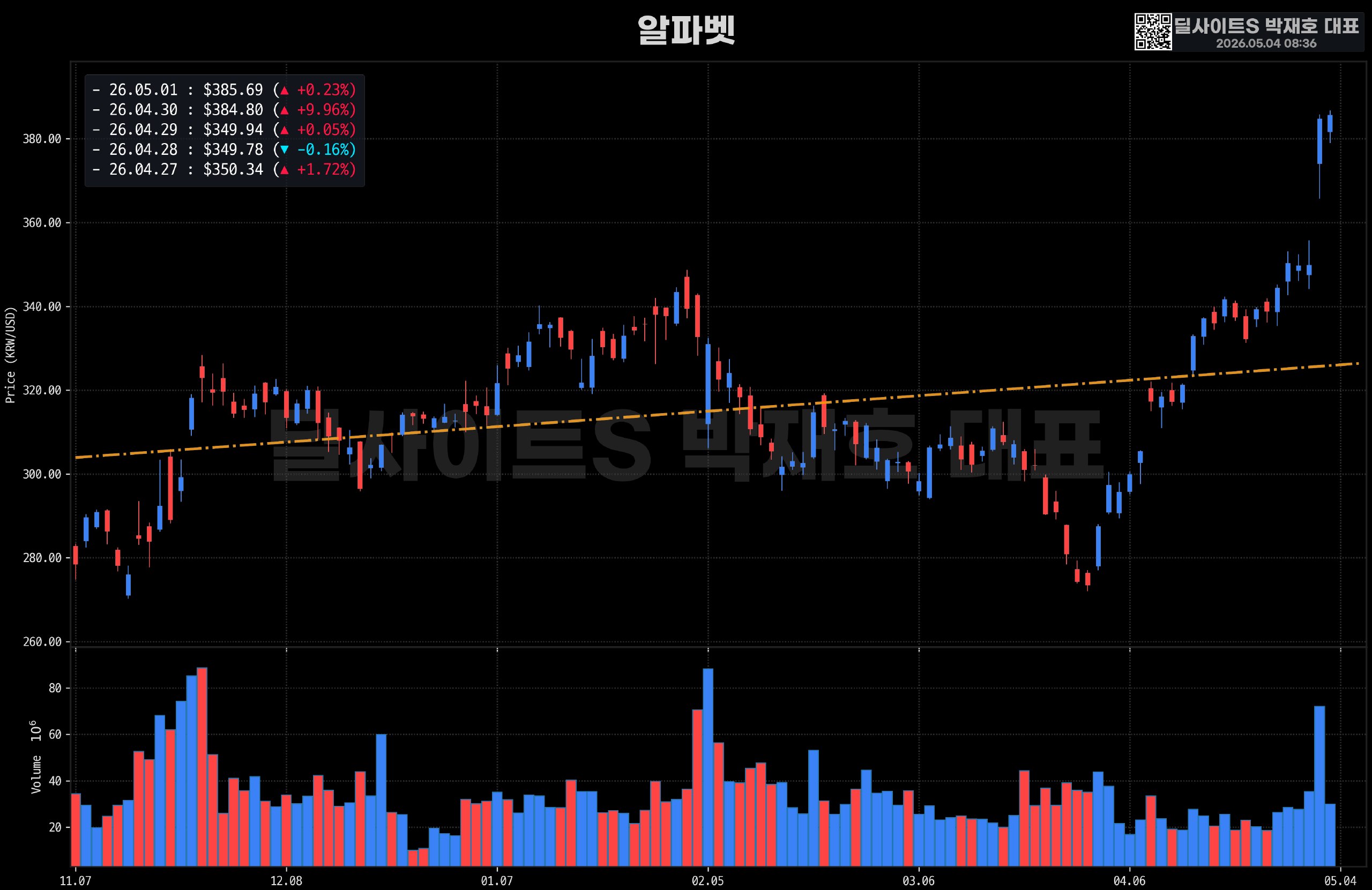Click the 380.00 price axis label
This screenshot has width=1372, height=890.
[x=41, y=139]
